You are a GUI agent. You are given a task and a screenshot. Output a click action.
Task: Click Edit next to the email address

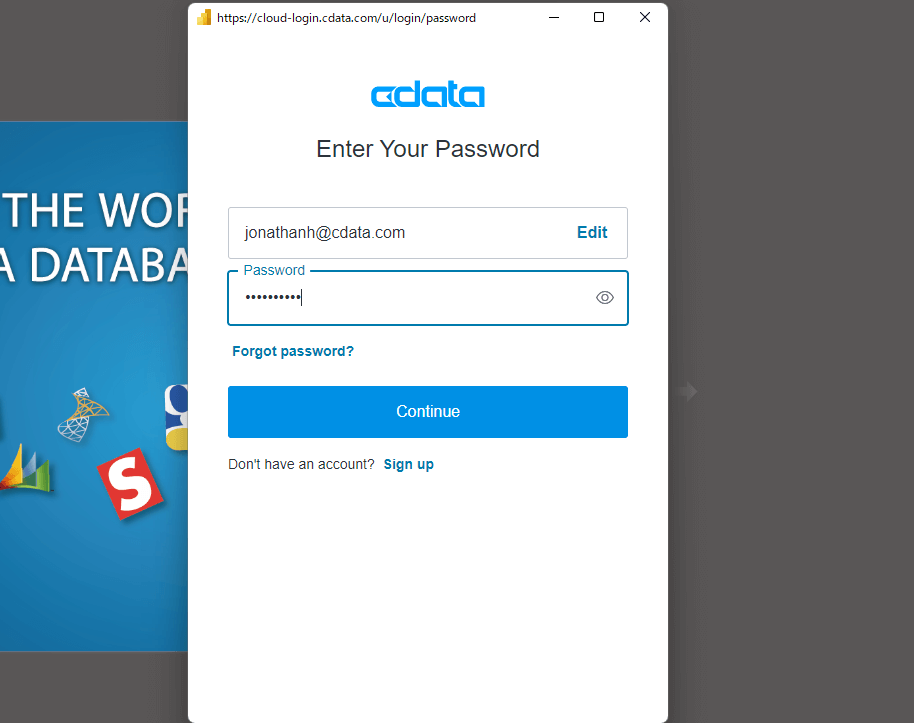pos(592,233)
